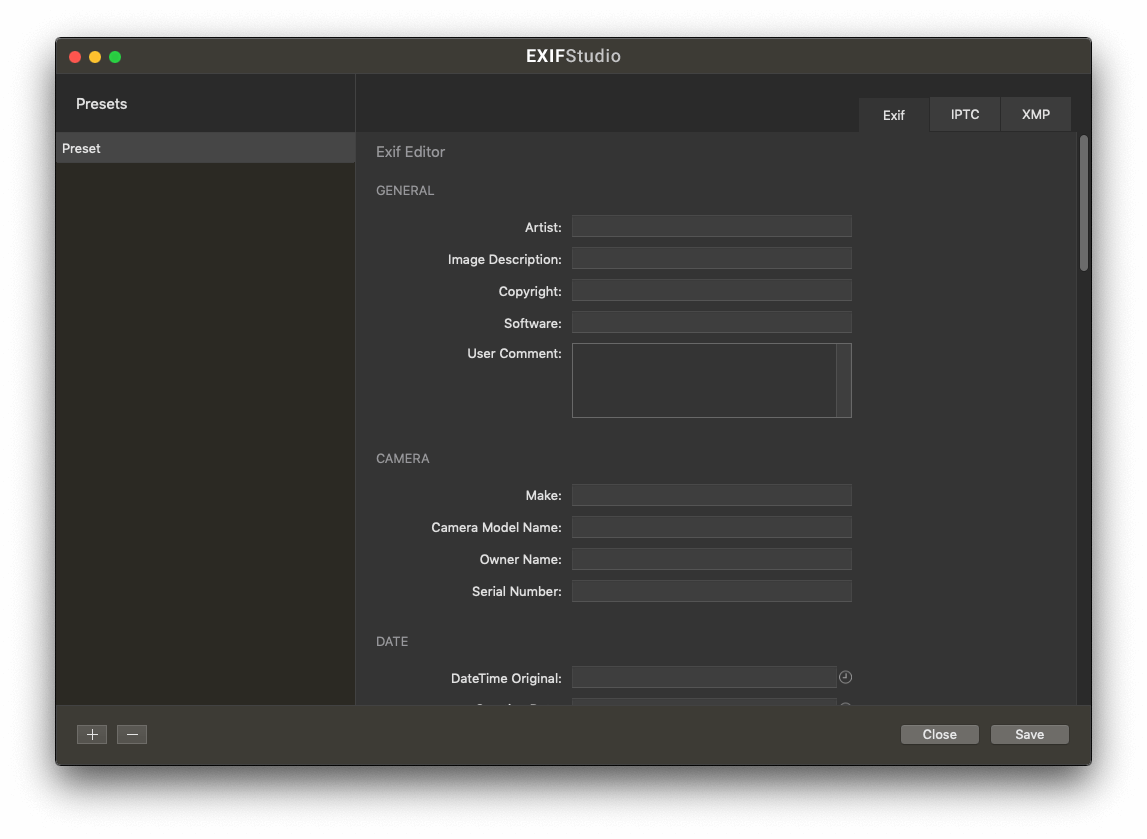
Task: Click the DateTime Original input field
Action: [x=704, y=677]
